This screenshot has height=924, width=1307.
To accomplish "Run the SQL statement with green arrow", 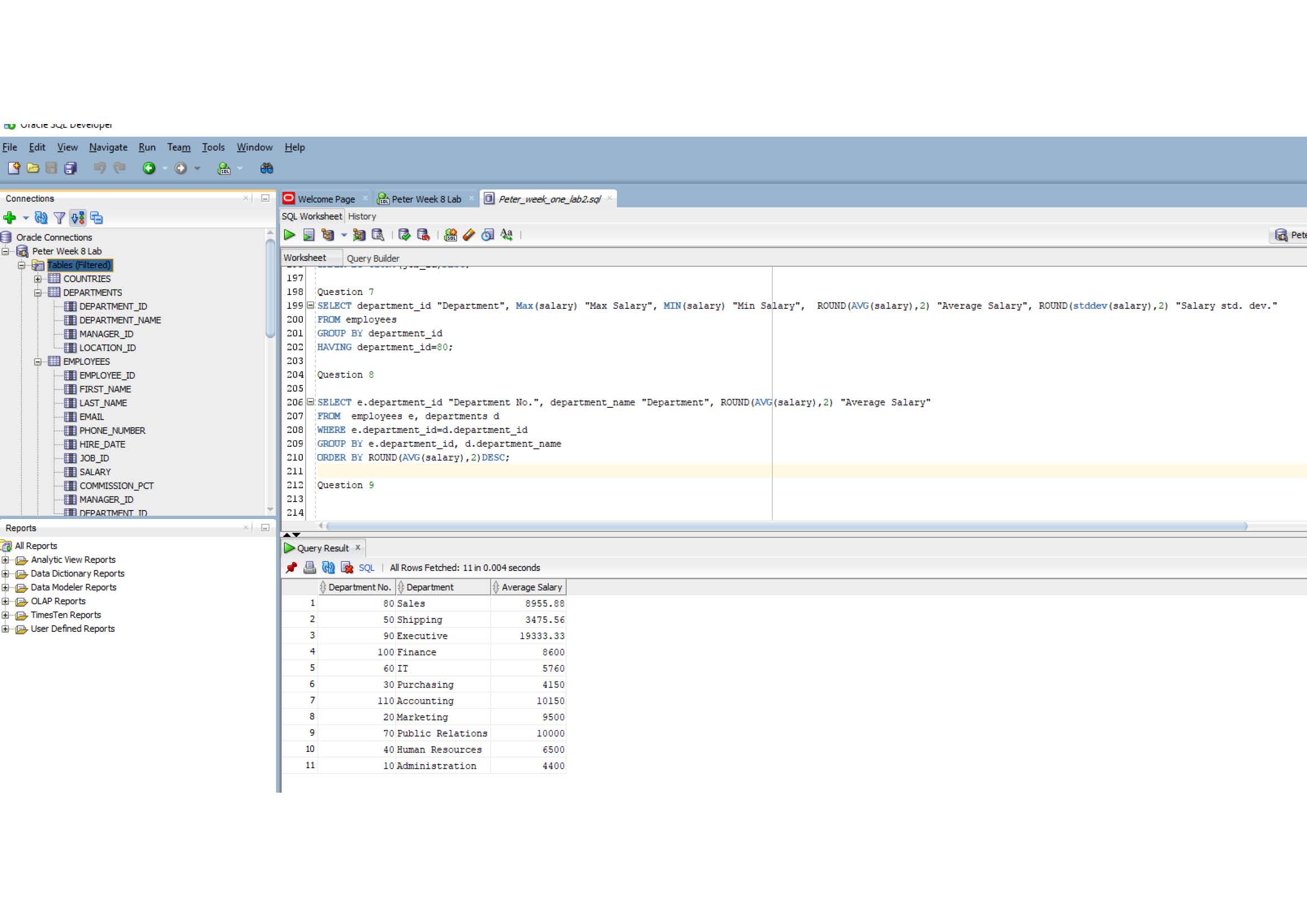I will (289, 235).
